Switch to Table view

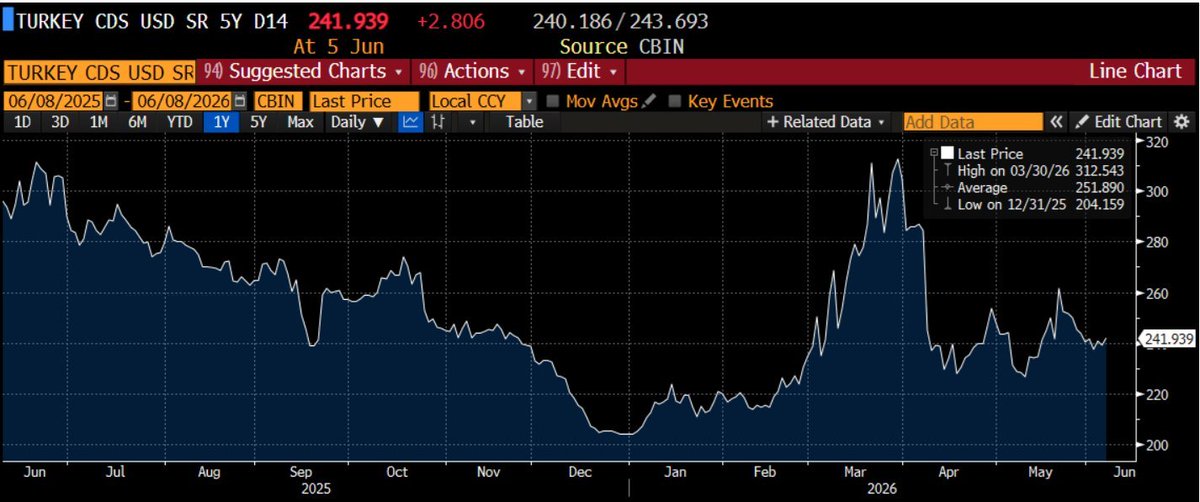[524, 122]
